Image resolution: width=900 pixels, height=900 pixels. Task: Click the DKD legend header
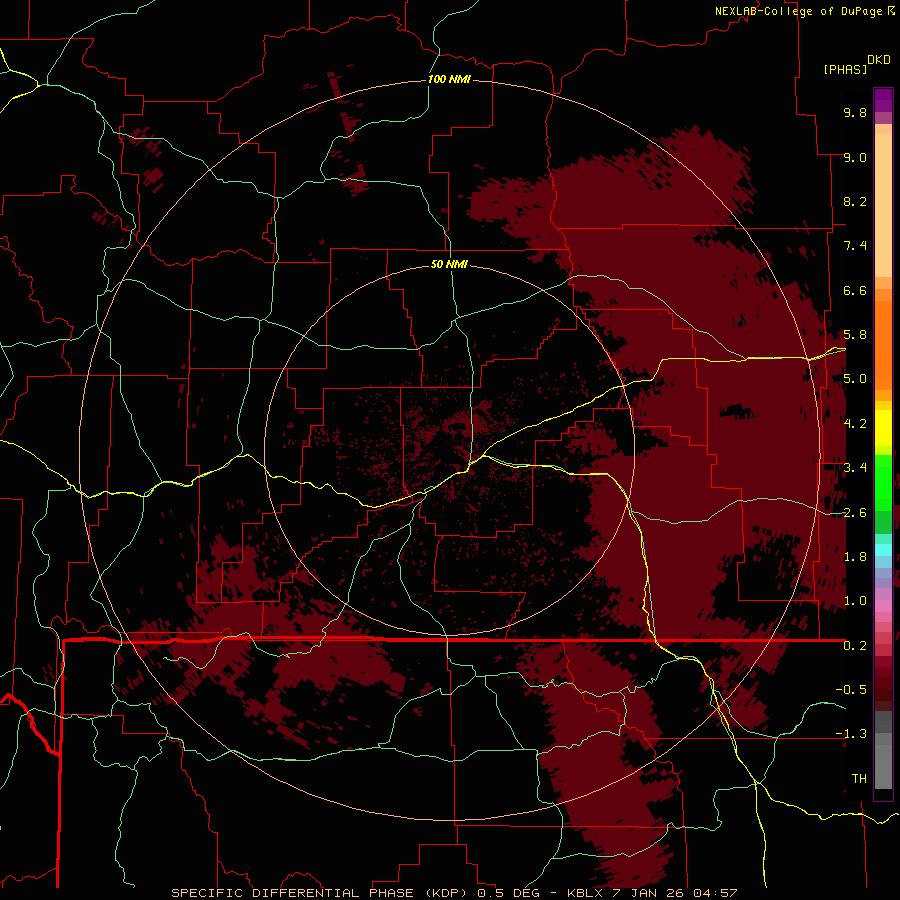tap(878, 60)
